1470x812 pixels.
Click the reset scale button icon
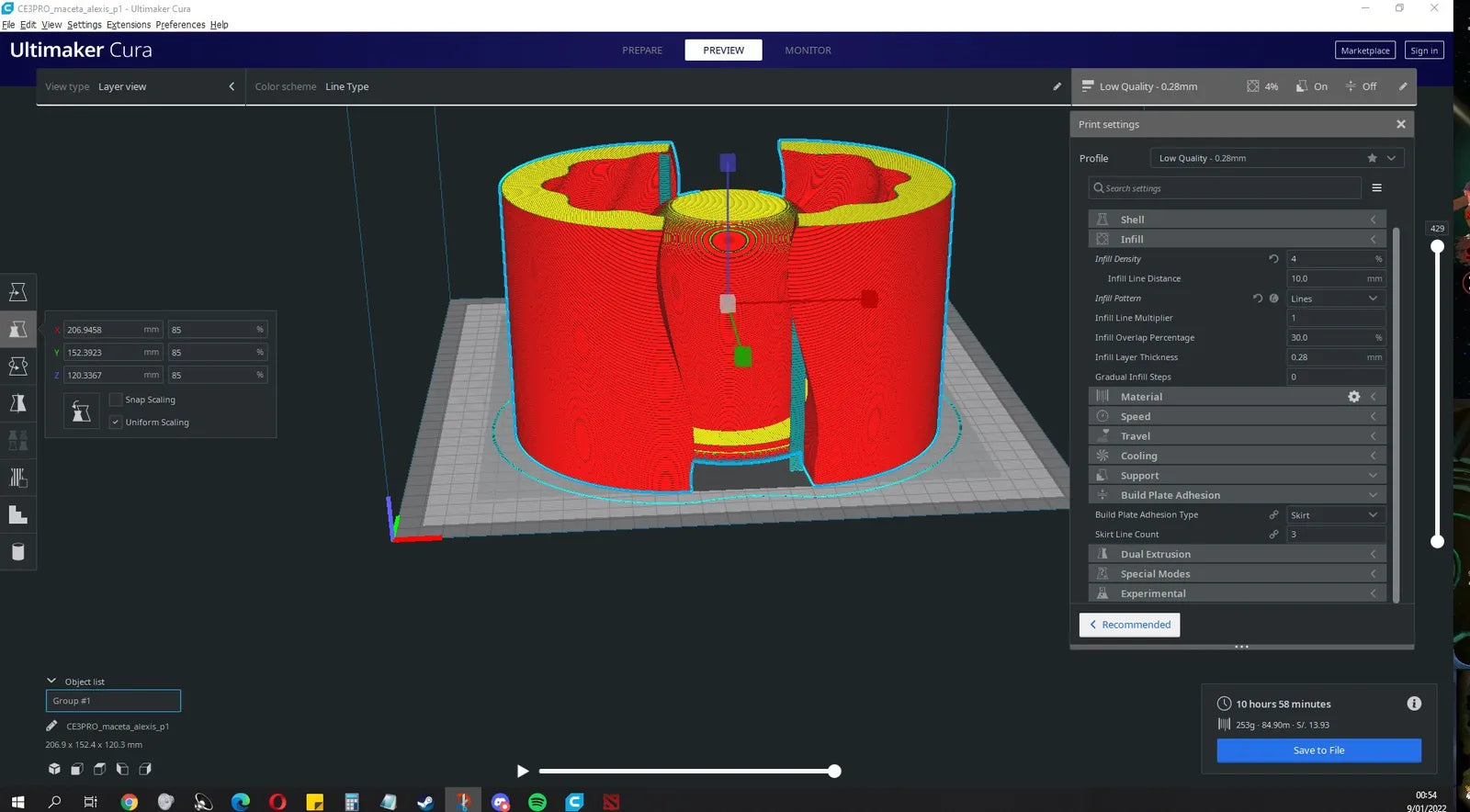(81, 411)
